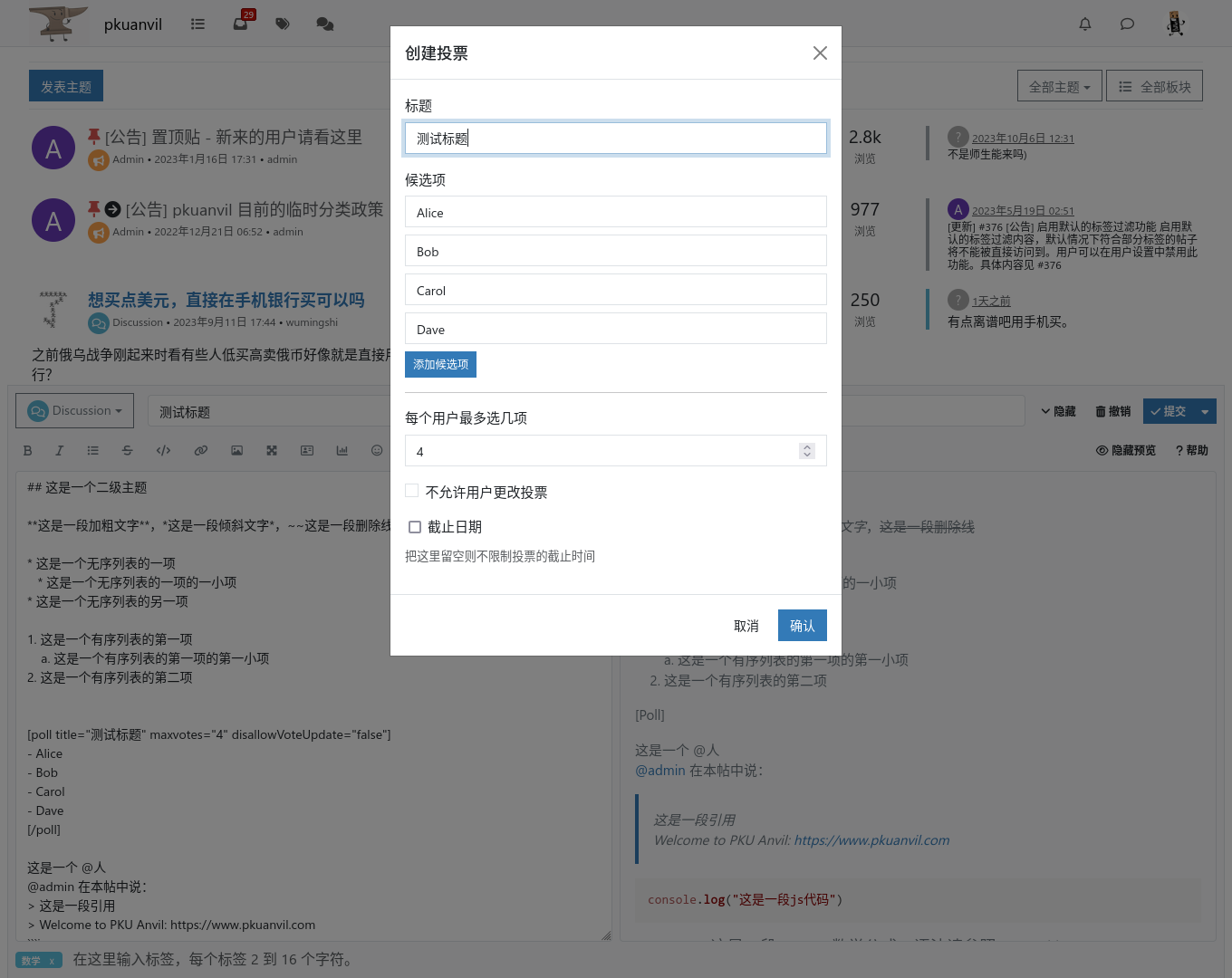Toggle 不允许用户更改投票 checkbox
This screenshot has width=1232, height=978.
(412, 491)
